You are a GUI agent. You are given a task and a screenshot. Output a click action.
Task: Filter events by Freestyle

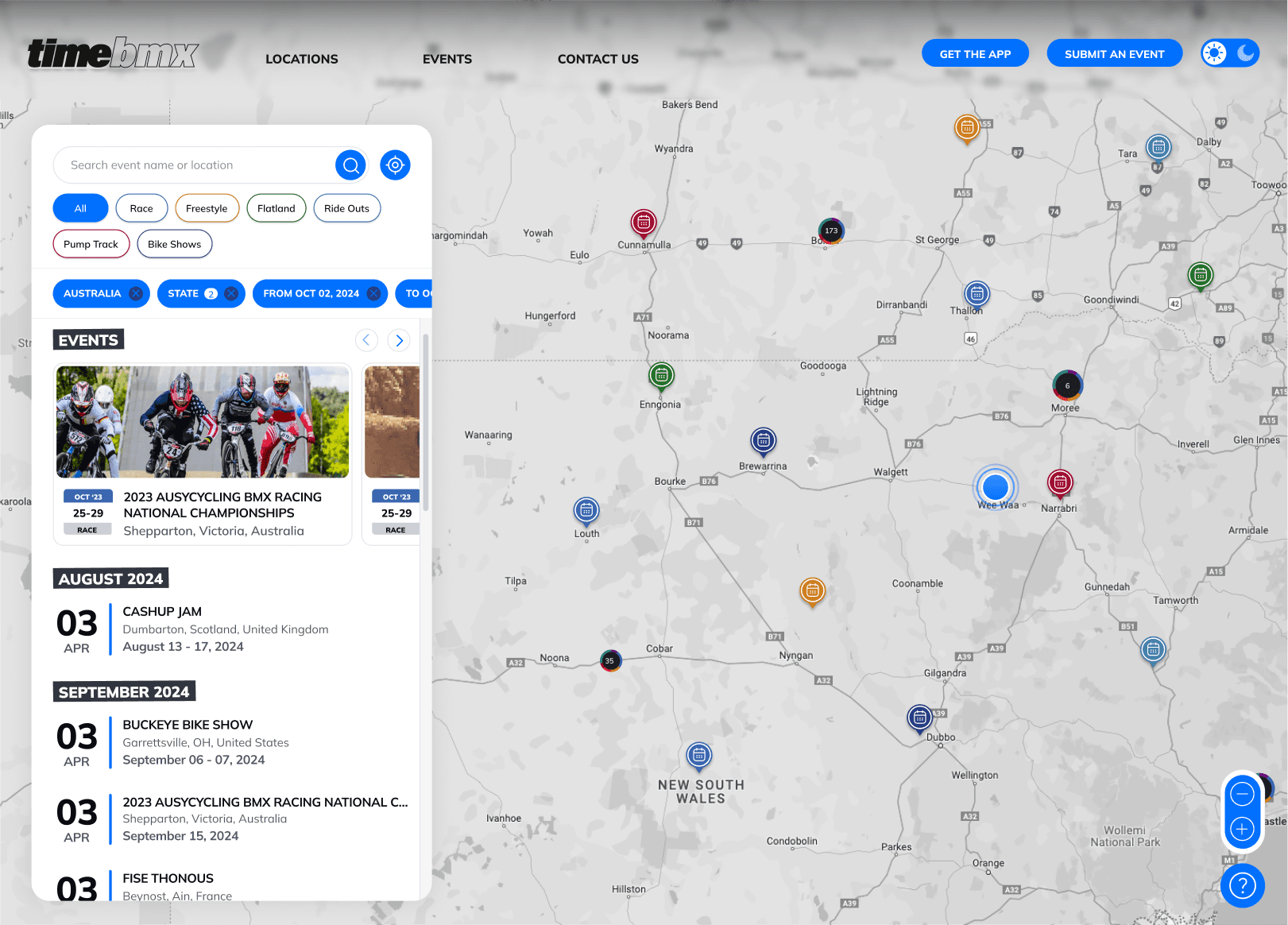click(x=207, y=208)
